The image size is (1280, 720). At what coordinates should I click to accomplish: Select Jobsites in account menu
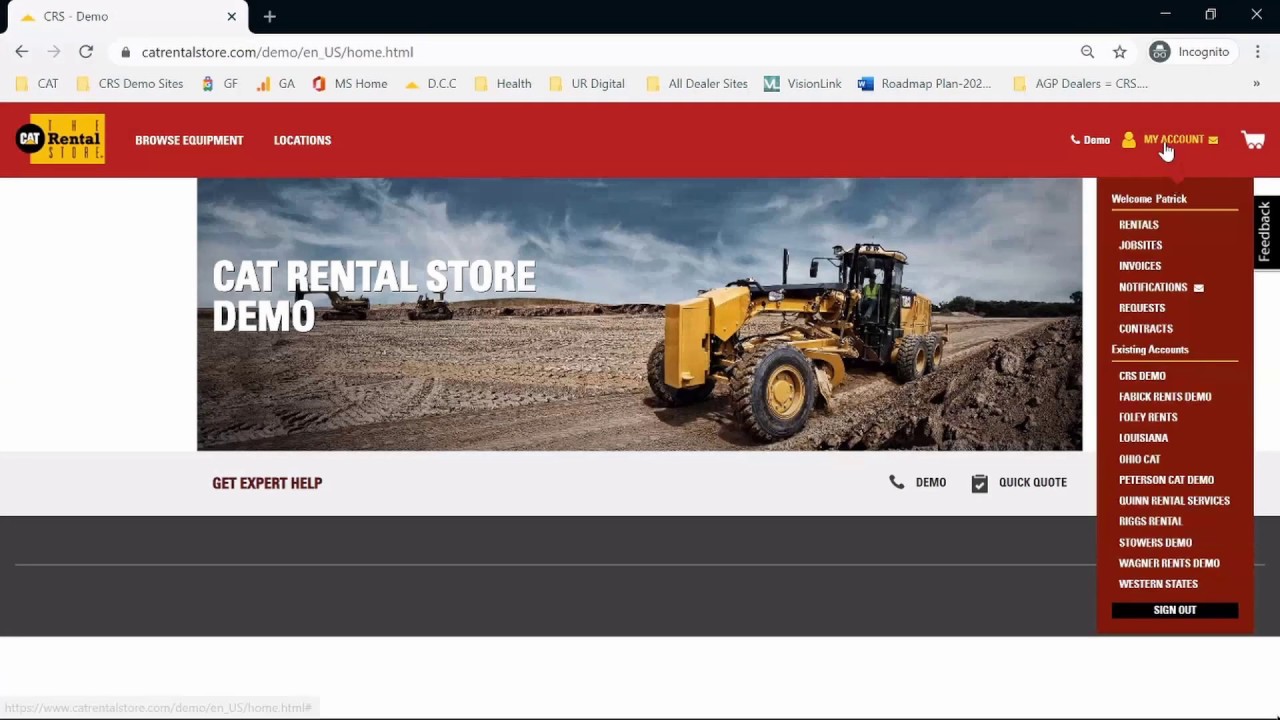click(1140, 245)
